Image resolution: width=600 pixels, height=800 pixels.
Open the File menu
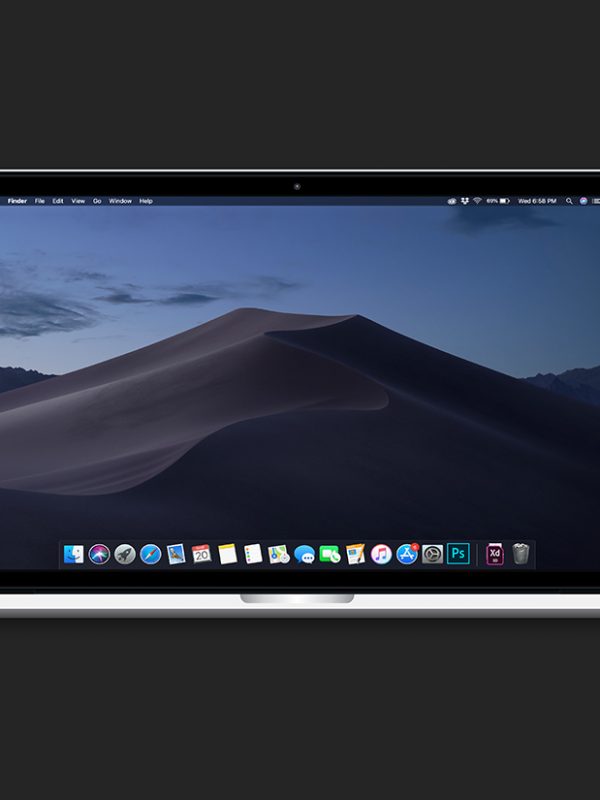pyautogui.click(x=40, y=201)
